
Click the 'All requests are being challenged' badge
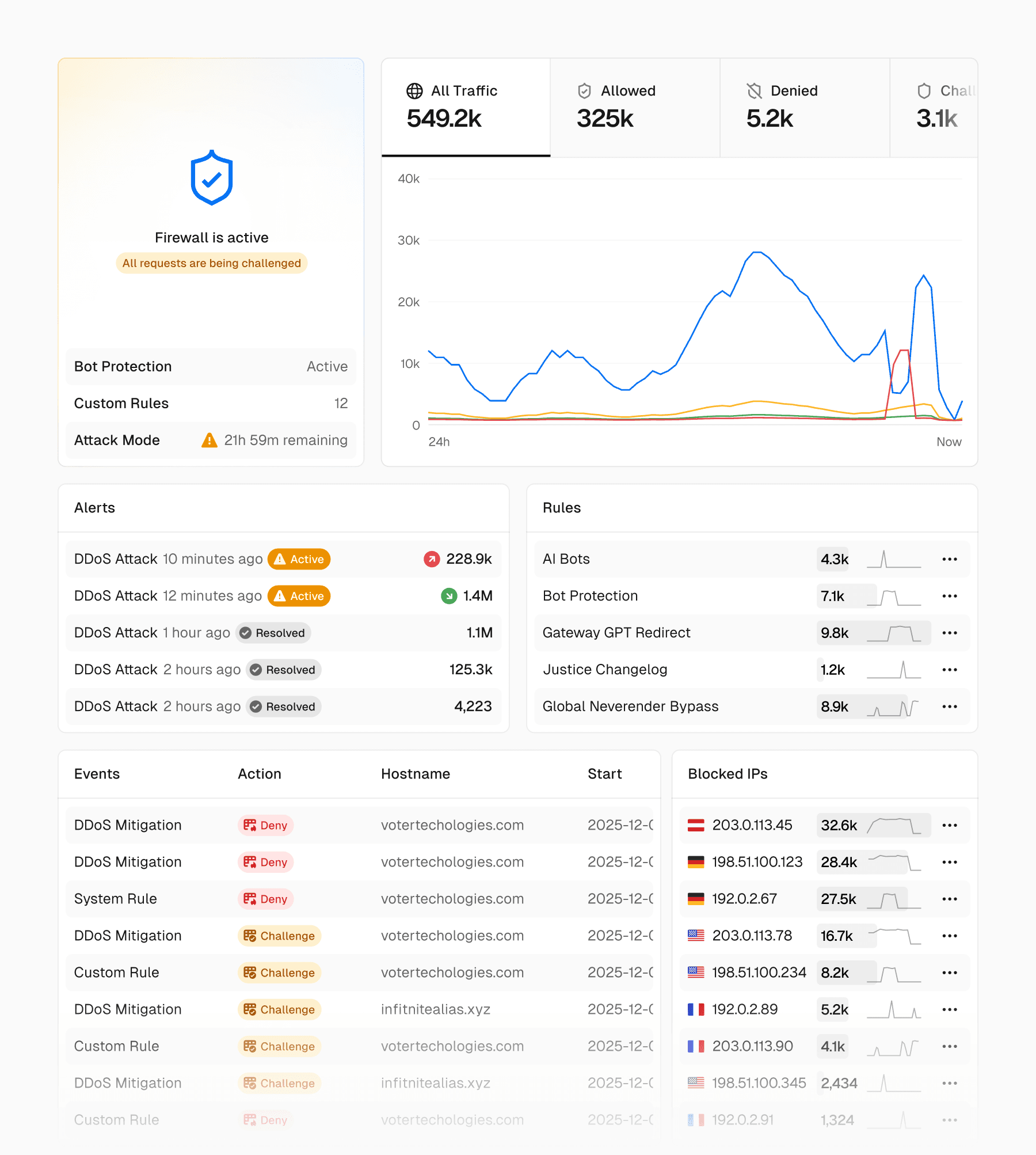[211, 263]
